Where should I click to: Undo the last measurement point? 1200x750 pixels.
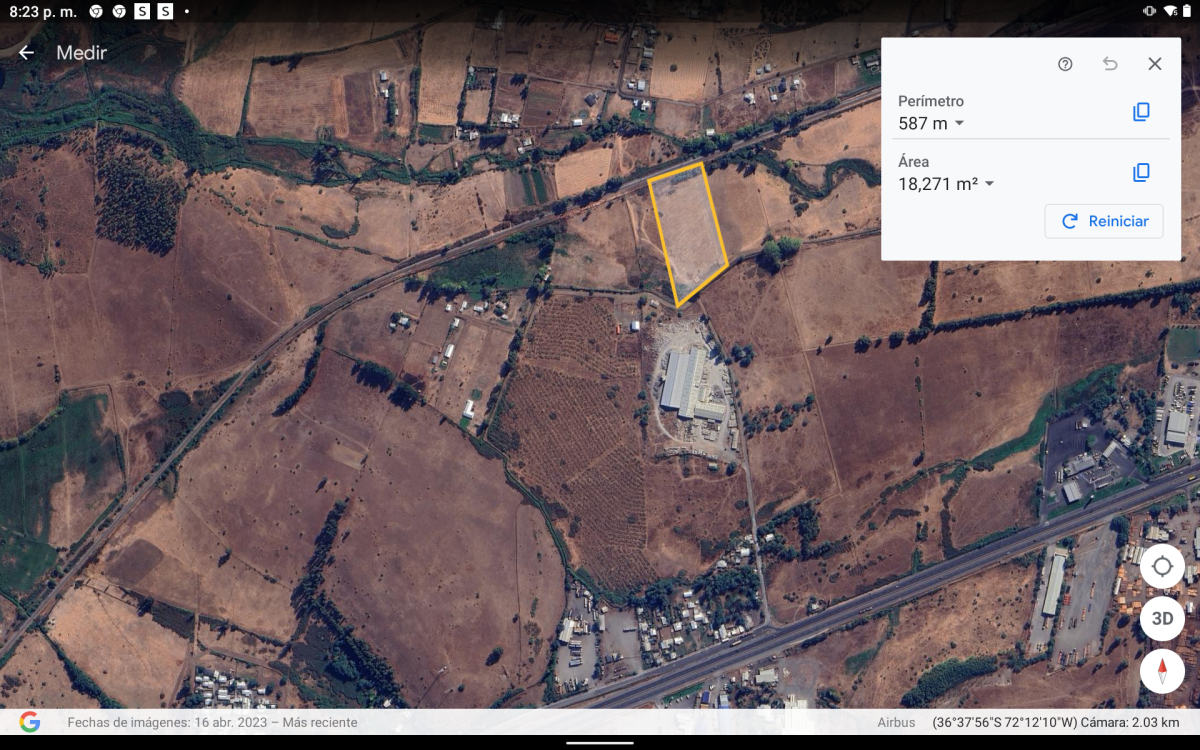tap(1110, 64)
